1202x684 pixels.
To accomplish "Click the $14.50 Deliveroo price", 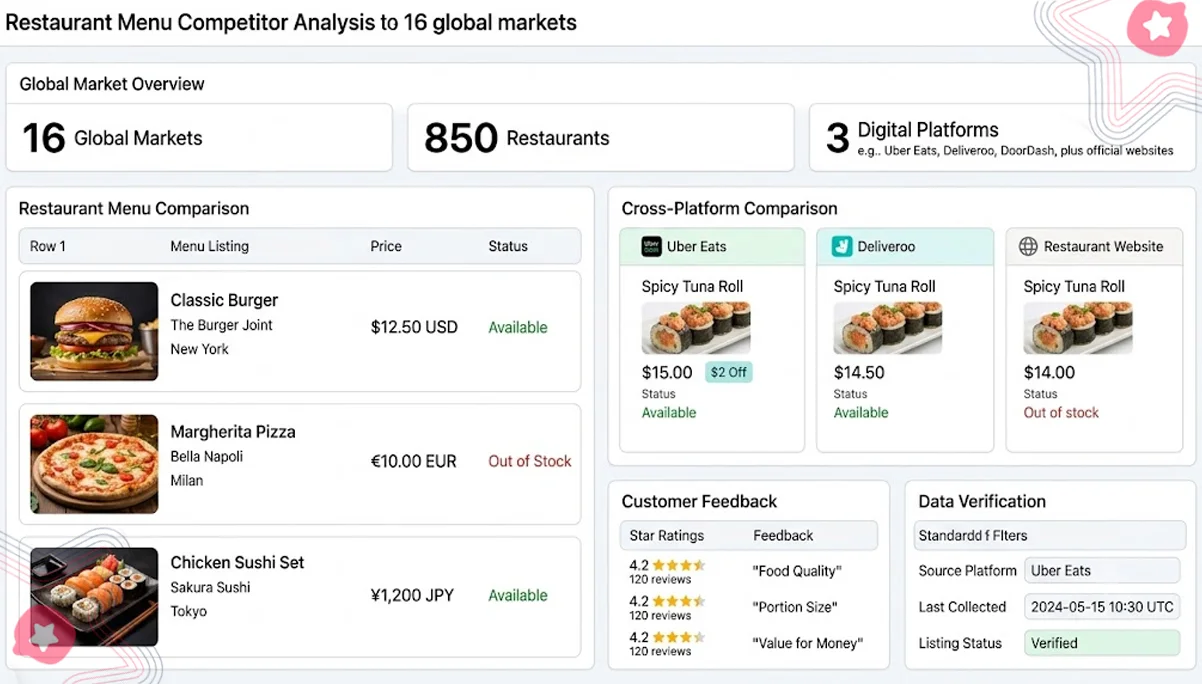I will 859,372.
